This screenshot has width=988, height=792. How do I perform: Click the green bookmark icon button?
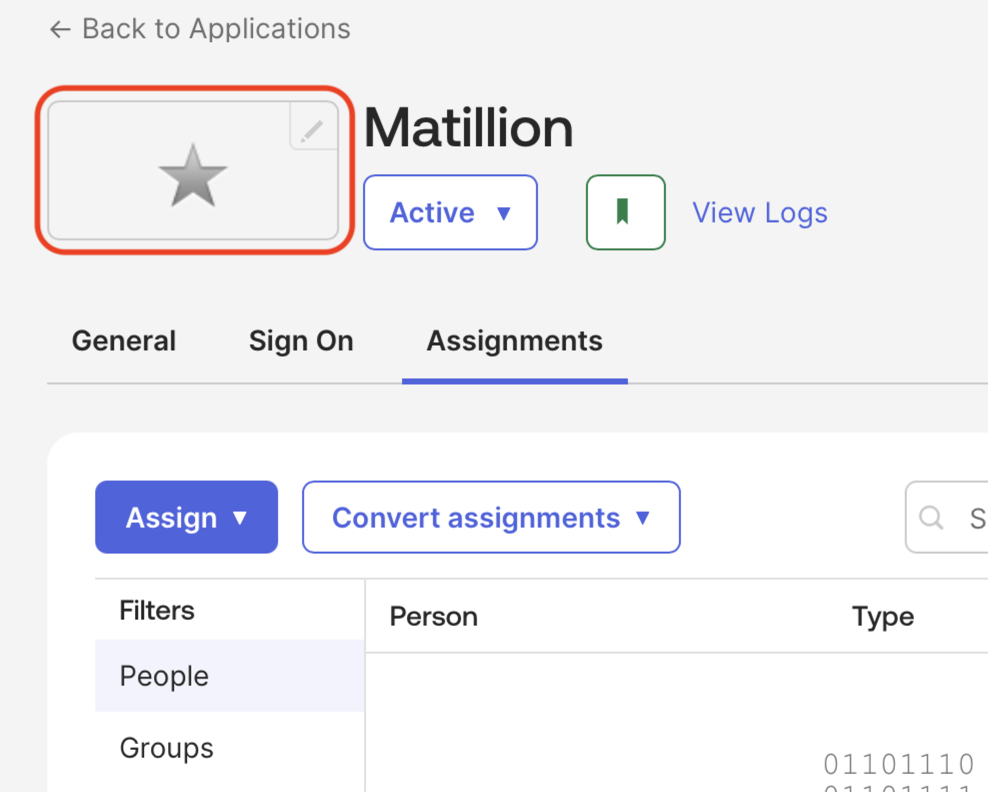coord(625,212)
